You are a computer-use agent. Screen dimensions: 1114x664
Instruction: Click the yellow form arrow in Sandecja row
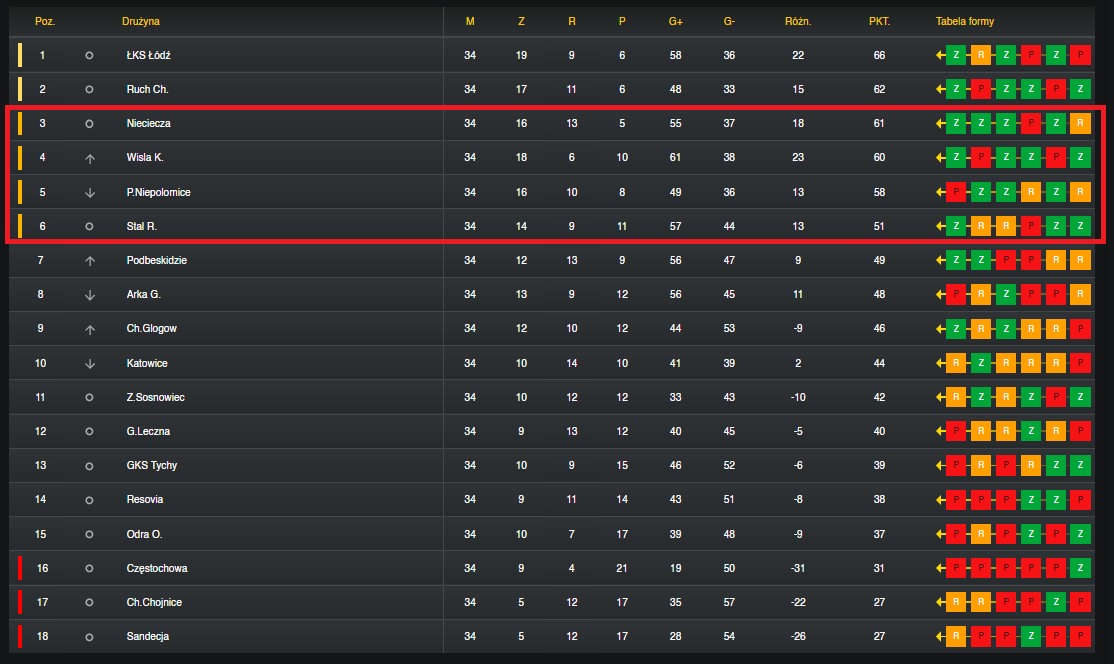[940, 636]
